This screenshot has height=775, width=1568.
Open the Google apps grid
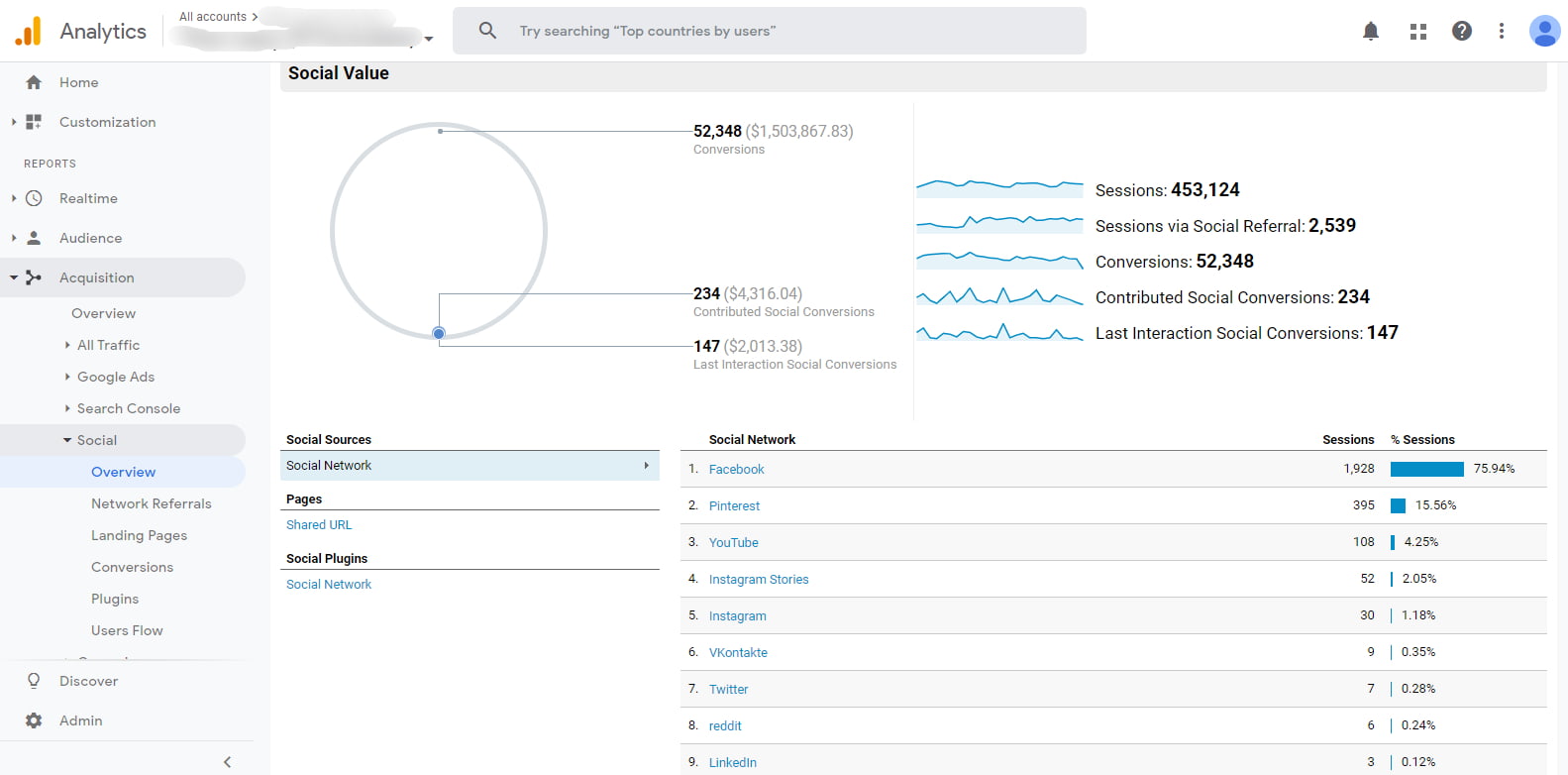pos(1418,32)
